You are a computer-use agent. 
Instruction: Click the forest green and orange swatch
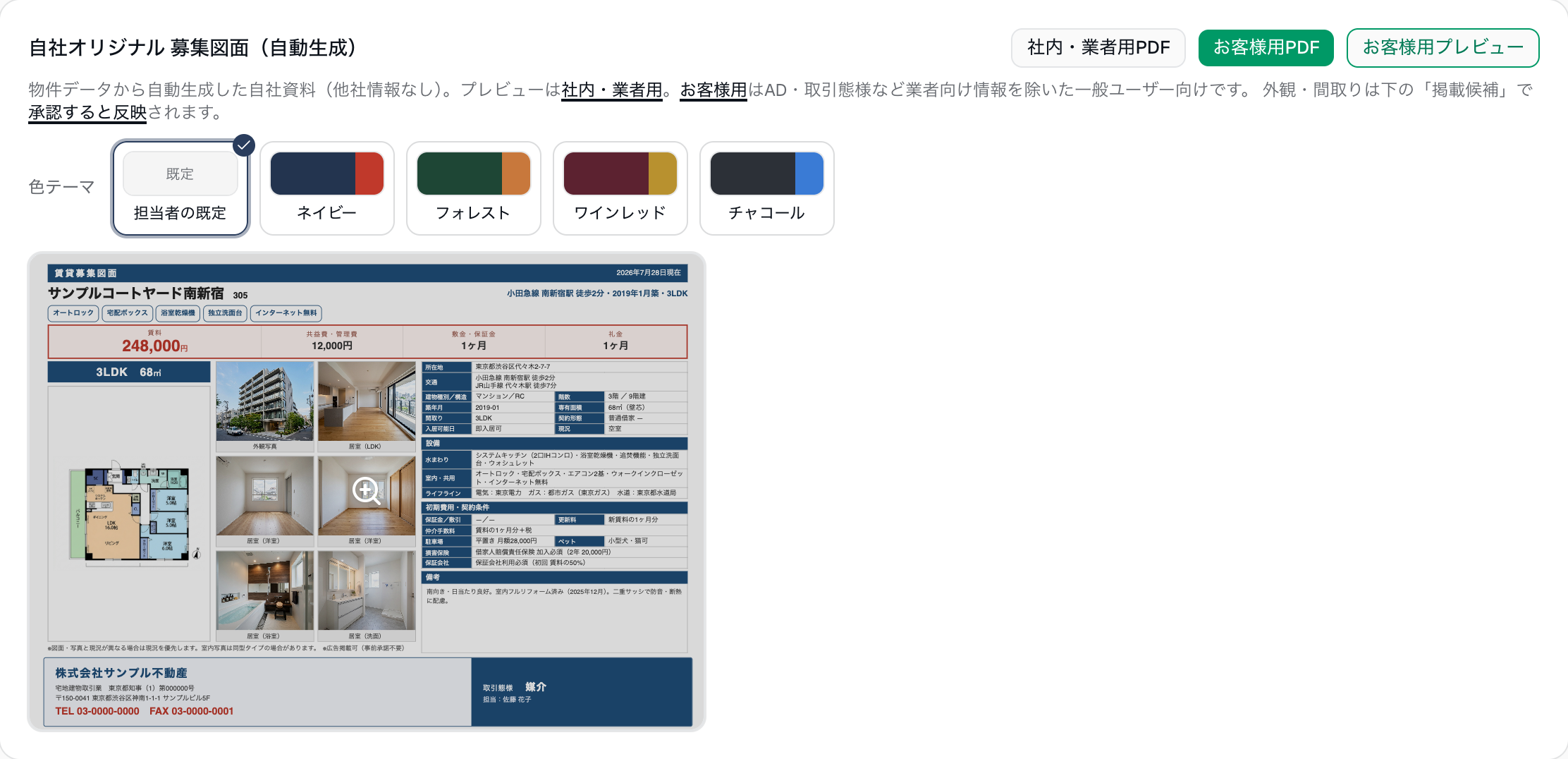[x=474, y=174]
